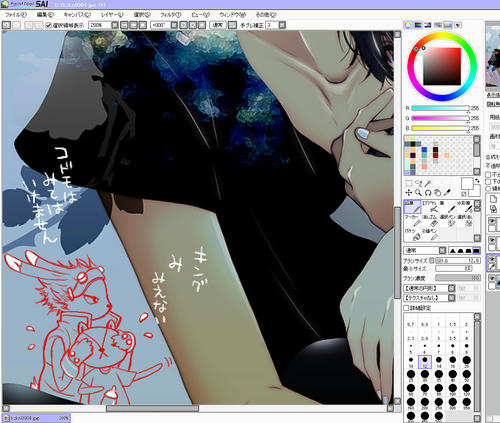The image size is (500, 423).
Task: Open the Other (その他) menu
Action: pos(266,15)
